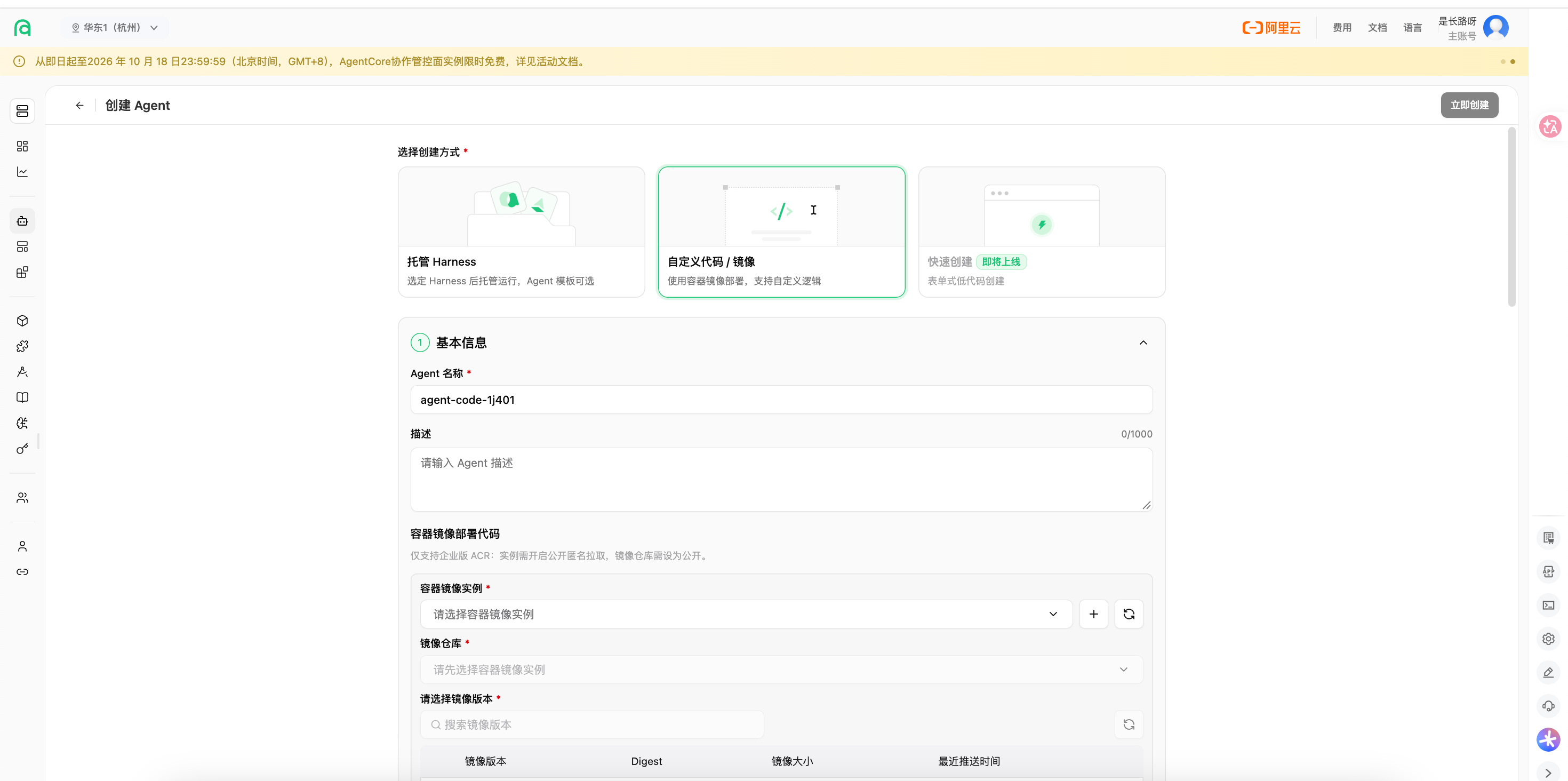
Task: Open the 活动文档 link in banner
Action: click(x=556, y=61)
